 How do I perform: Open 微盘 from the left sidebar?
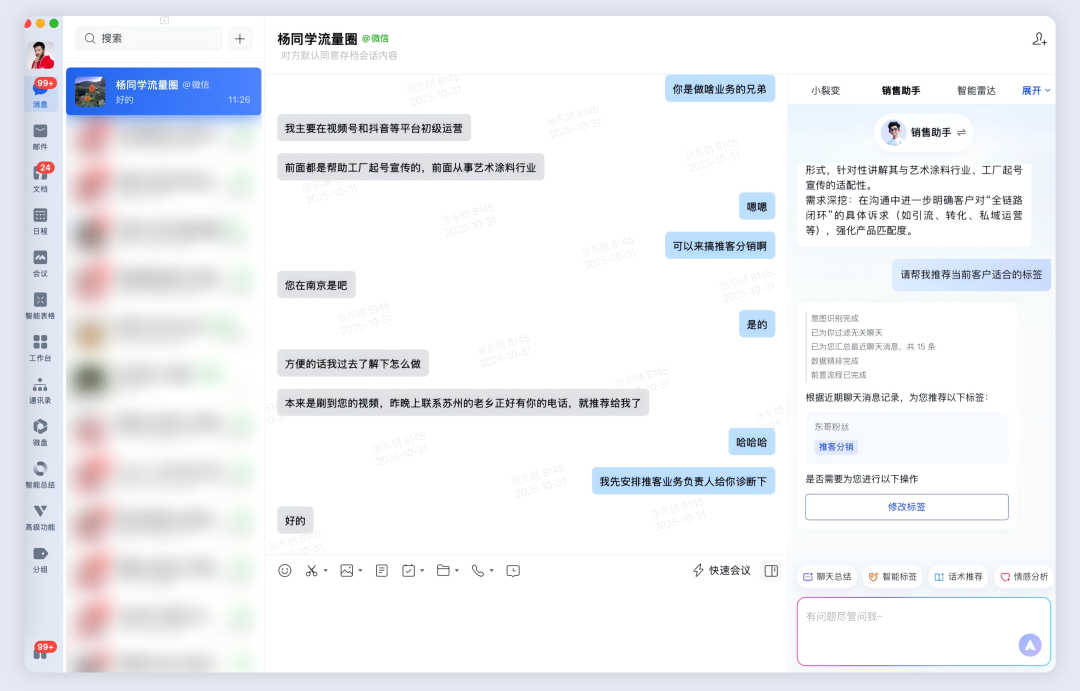[40, 432]
